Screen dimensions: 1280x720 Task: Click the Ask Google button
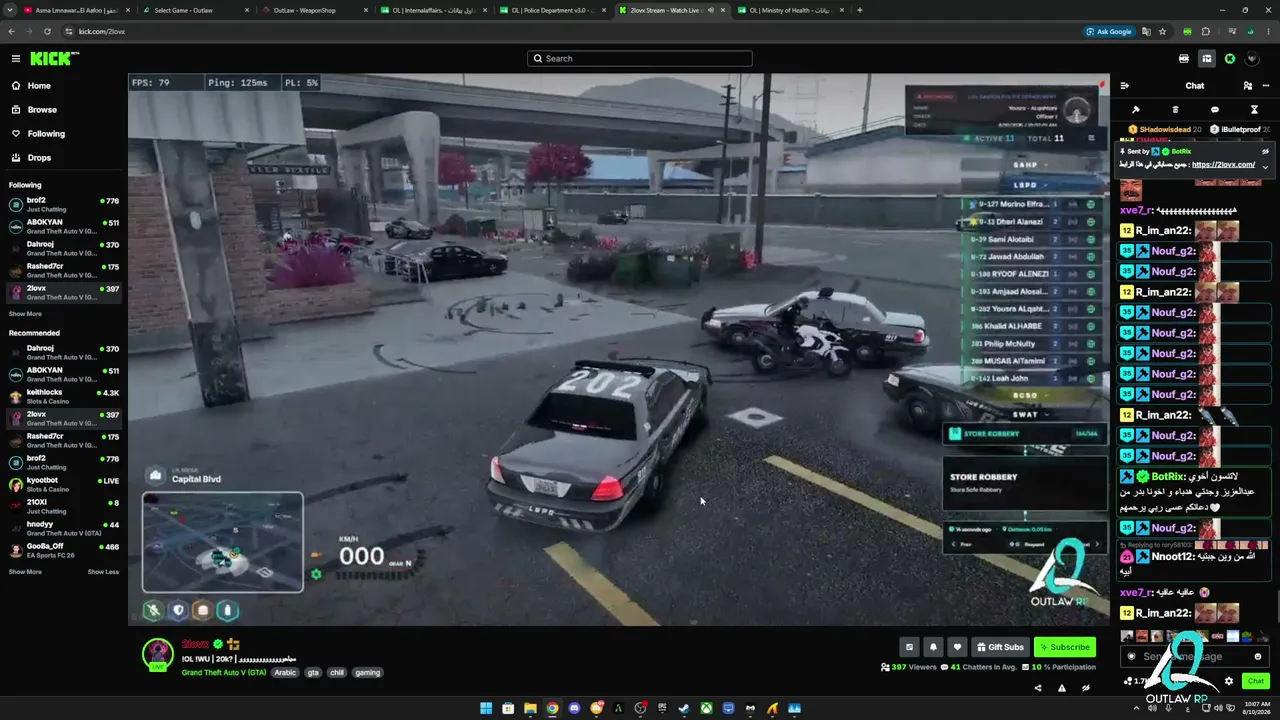[1109, 31]
